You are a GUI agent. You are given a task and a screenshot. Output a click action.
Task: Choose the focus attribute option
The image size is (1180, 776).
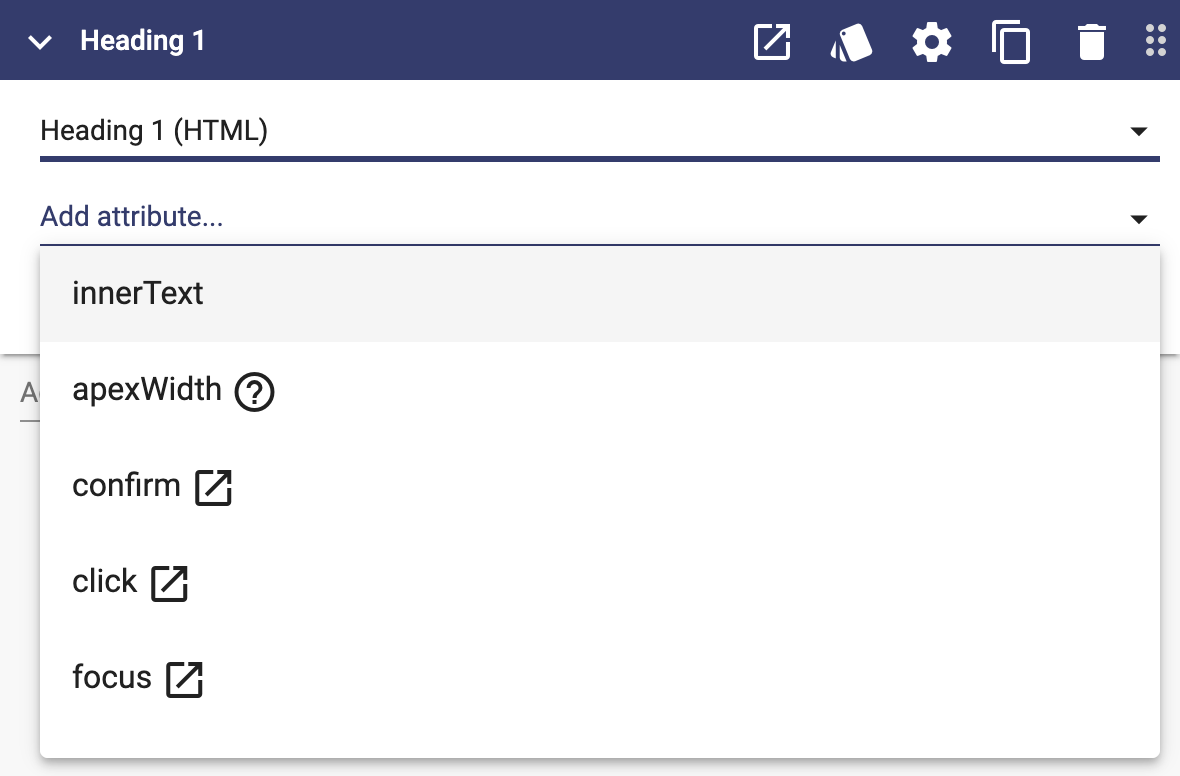pyautogui.click(x=600, y=677)
